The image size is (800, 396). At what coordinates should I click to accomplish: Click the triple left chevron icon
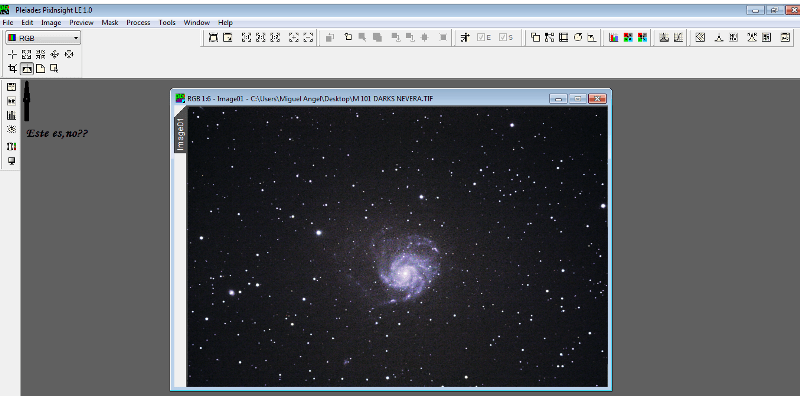(x=701, y=37)
